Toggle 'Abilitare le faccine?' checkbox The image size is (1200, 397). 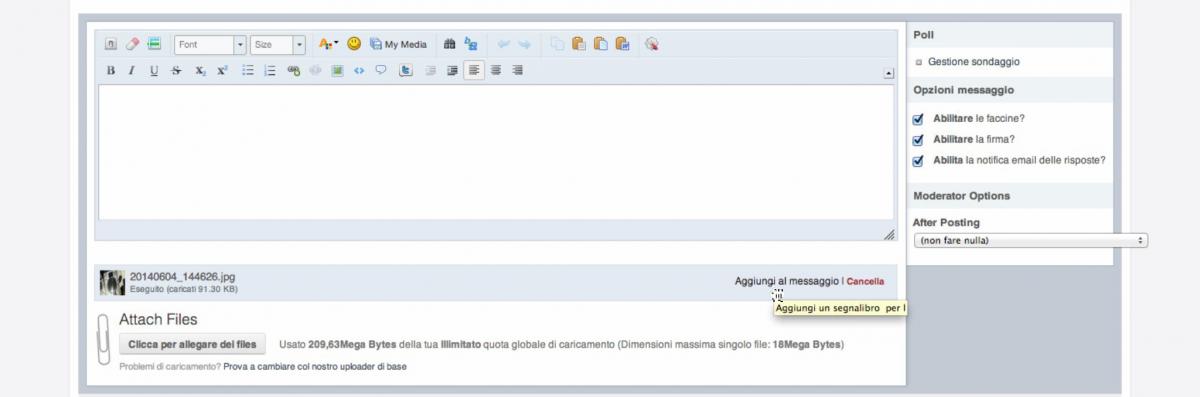click(918, 118)
